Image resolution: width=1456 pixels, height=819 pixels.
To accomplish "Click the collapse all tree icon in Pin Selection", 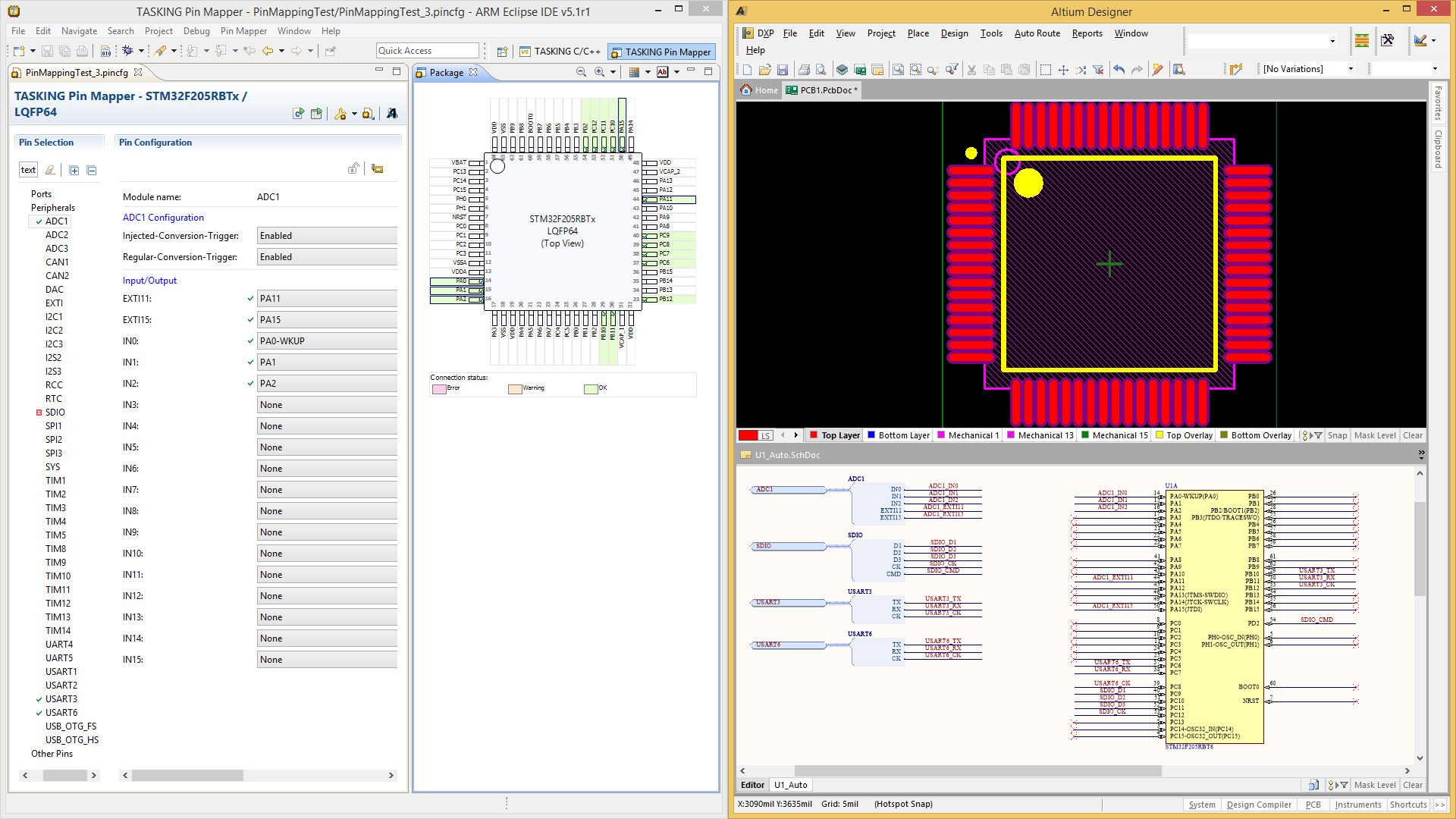I will pos(92,170).
